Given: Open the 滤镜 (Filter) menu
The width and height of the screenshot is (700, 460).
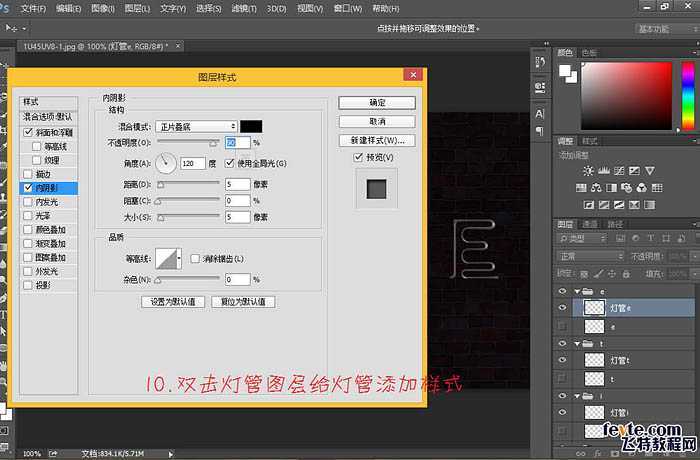Looking at the screenshot, I should click(x=240, y=7).
